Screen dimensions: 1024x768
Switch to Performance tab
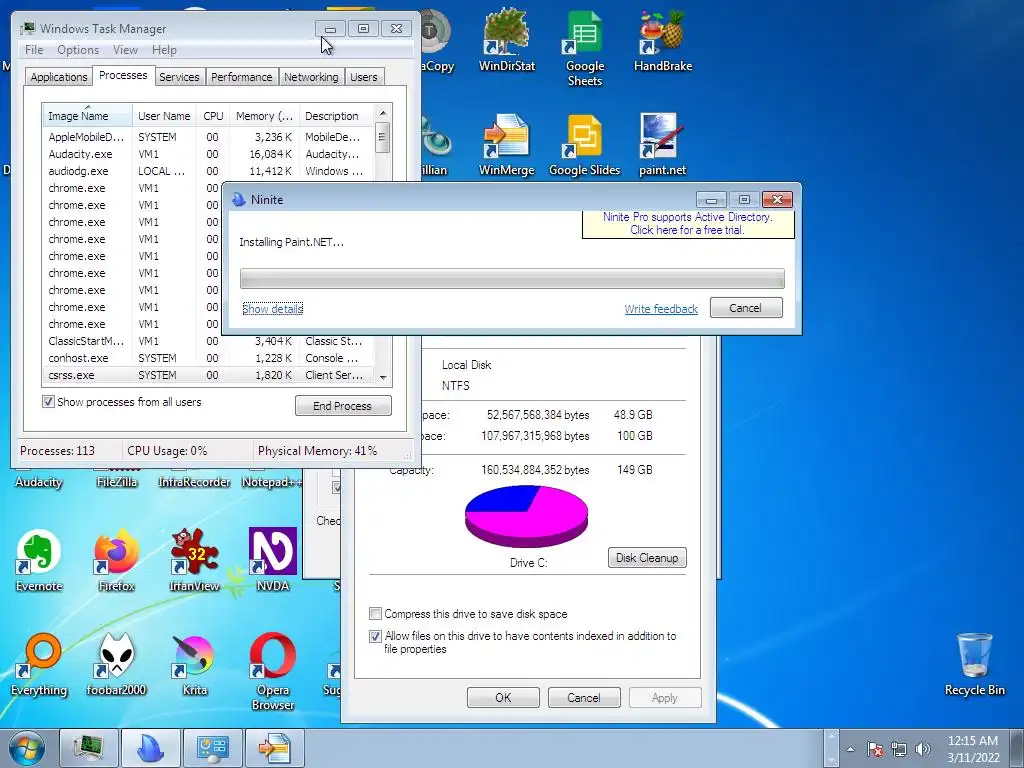tap(242, 77)
